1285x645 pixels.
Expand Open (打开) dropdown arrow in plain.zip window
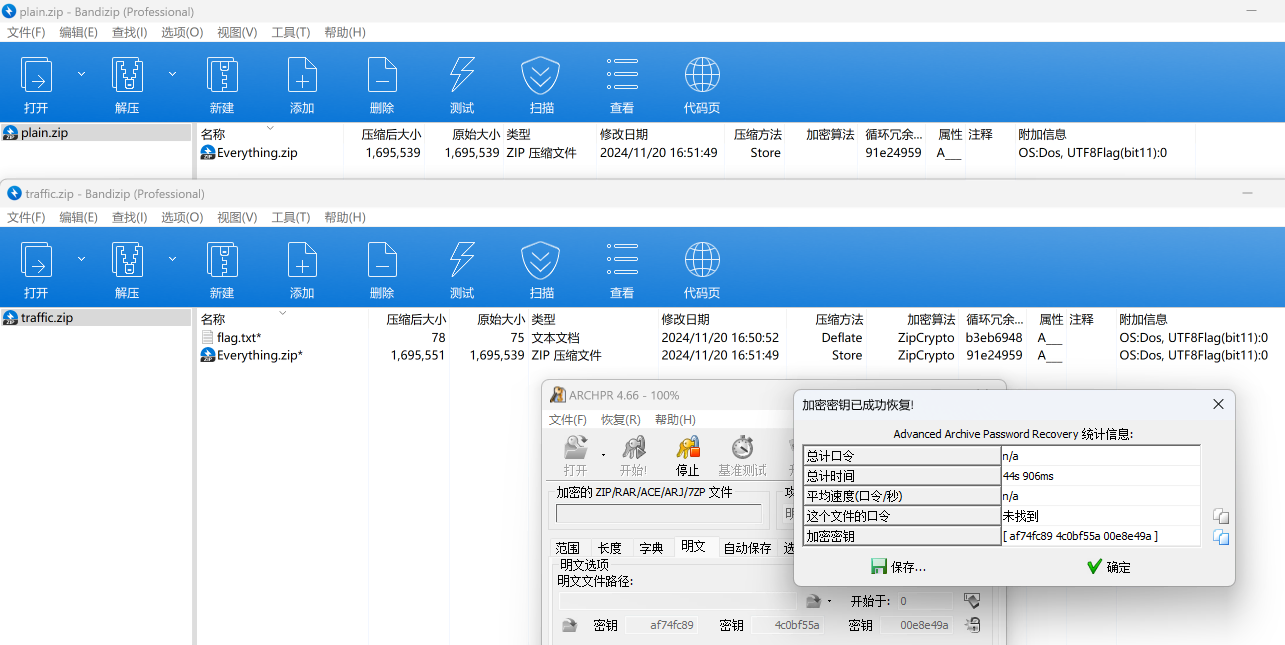pos(82,74)
